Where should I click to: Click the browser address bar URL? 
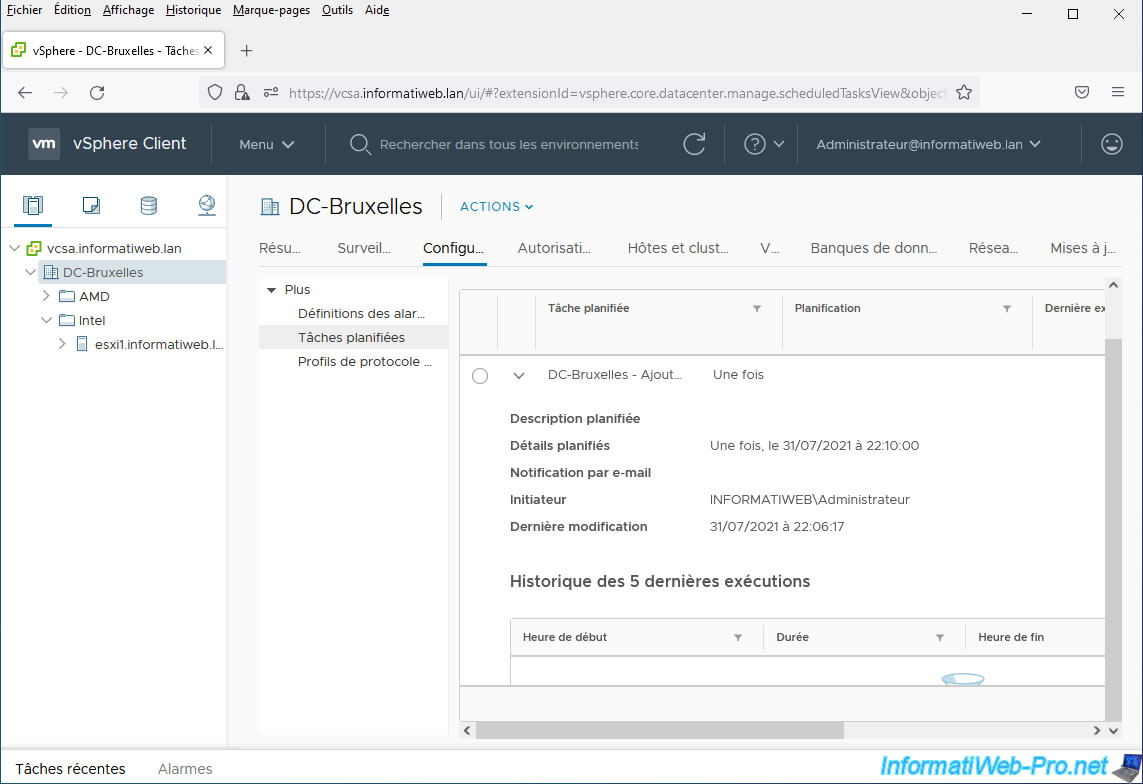pos(617,93)
